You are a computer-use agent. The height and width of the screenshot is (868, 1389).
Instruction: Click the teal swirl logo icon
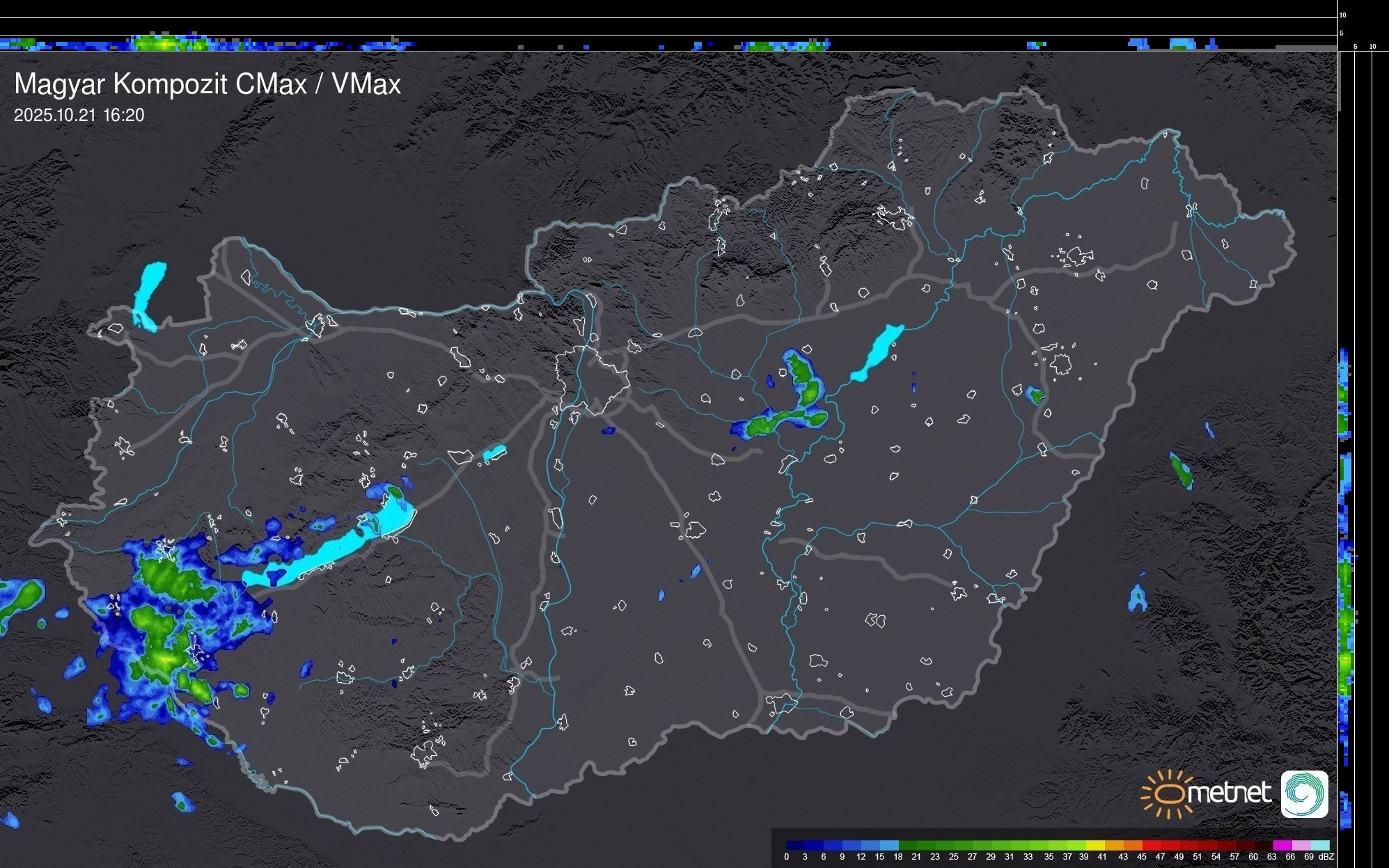click(1304, 794)
